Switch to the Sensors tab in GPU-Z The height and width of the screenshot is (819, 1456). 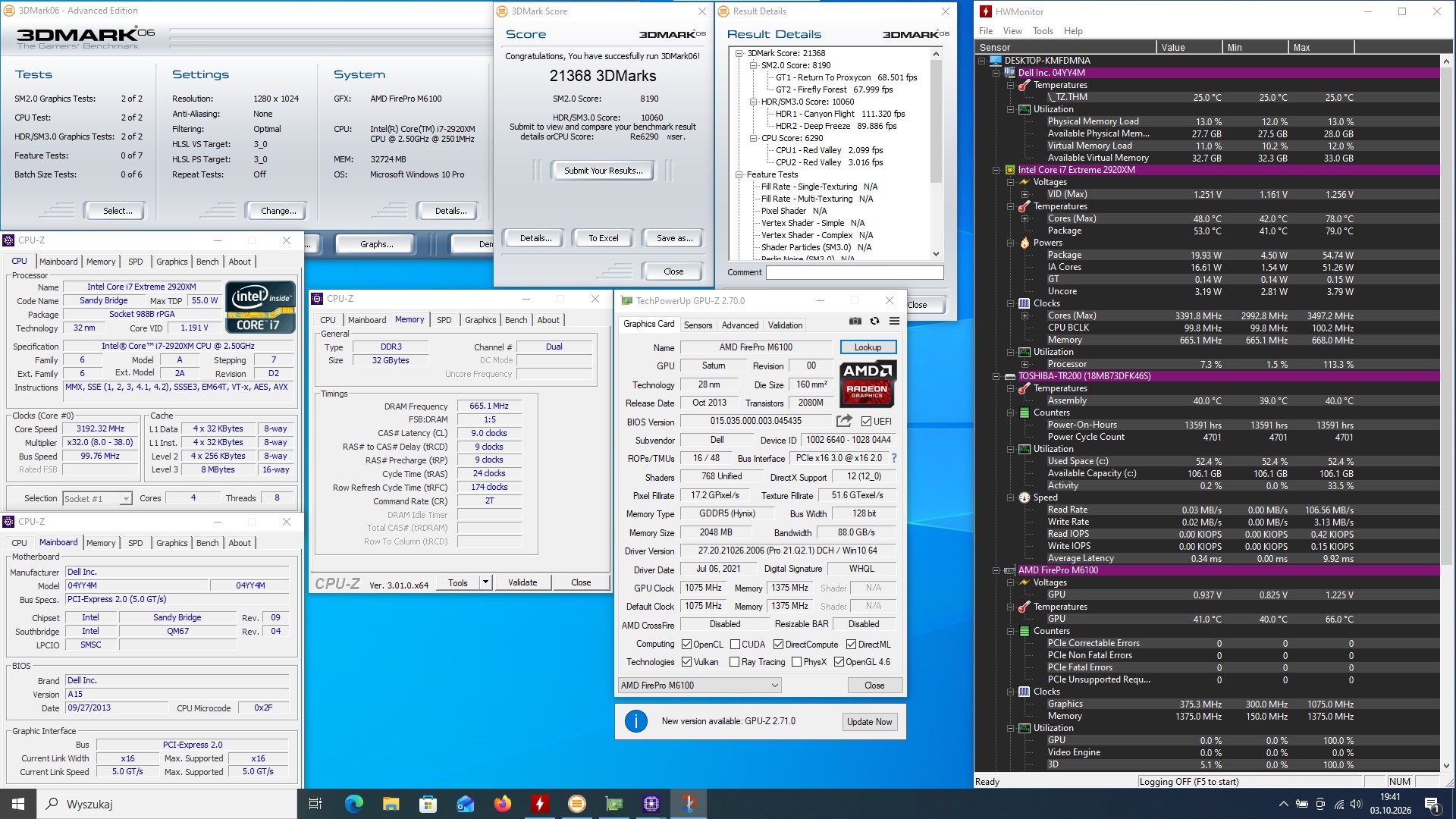(698, 325)
